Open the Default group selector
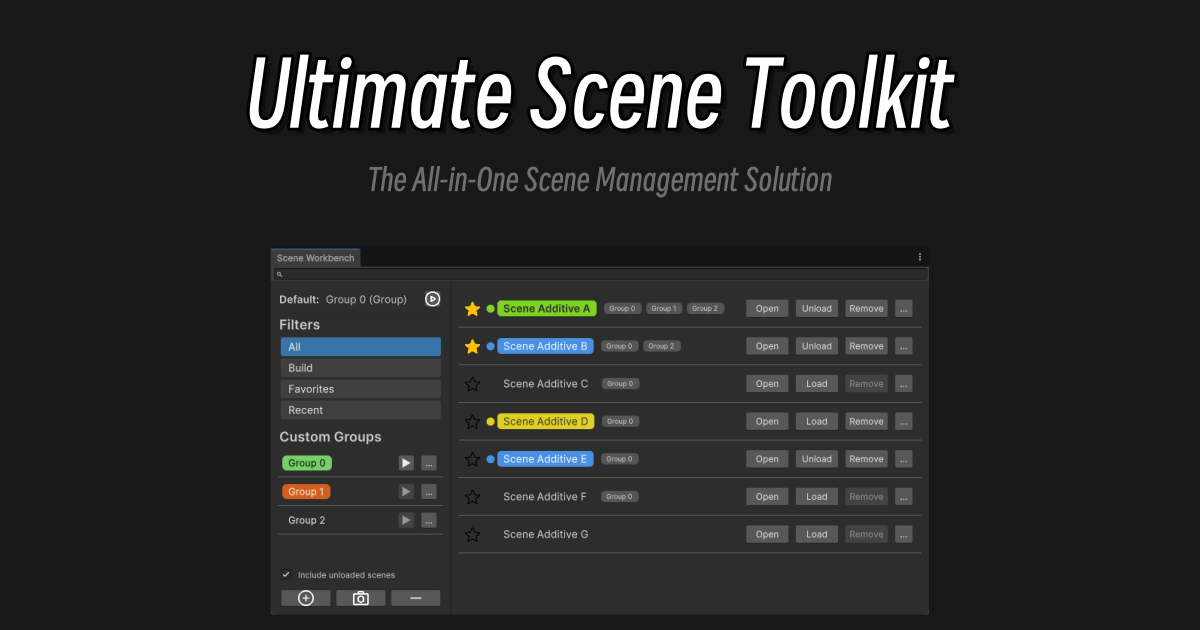Image resolution: width=1200 pixels, height=630 pixels. [365, 298]
